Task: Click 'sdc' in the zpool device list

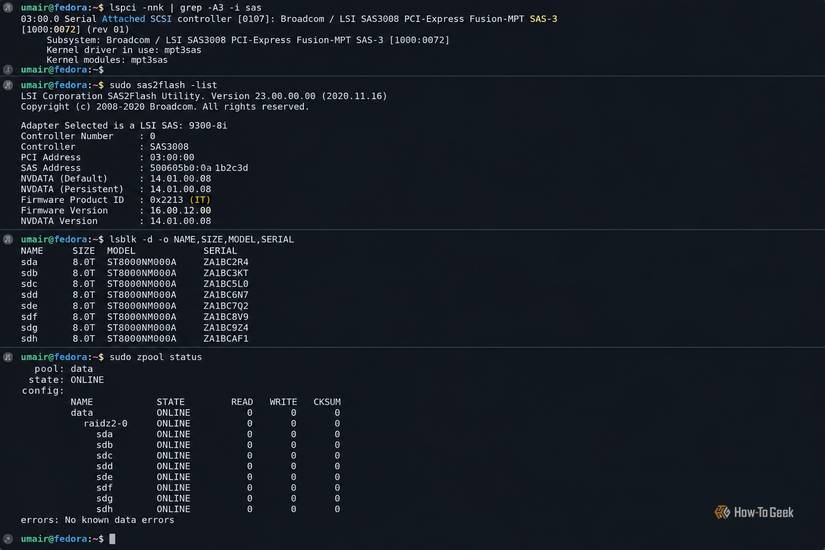Action: point(104,456)
